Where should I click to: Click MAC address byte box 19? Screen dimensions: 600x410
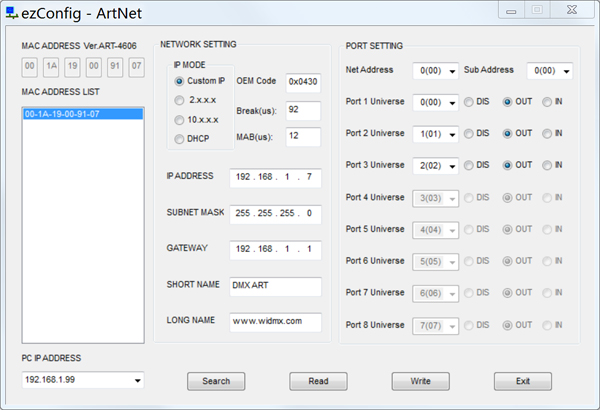72,67
